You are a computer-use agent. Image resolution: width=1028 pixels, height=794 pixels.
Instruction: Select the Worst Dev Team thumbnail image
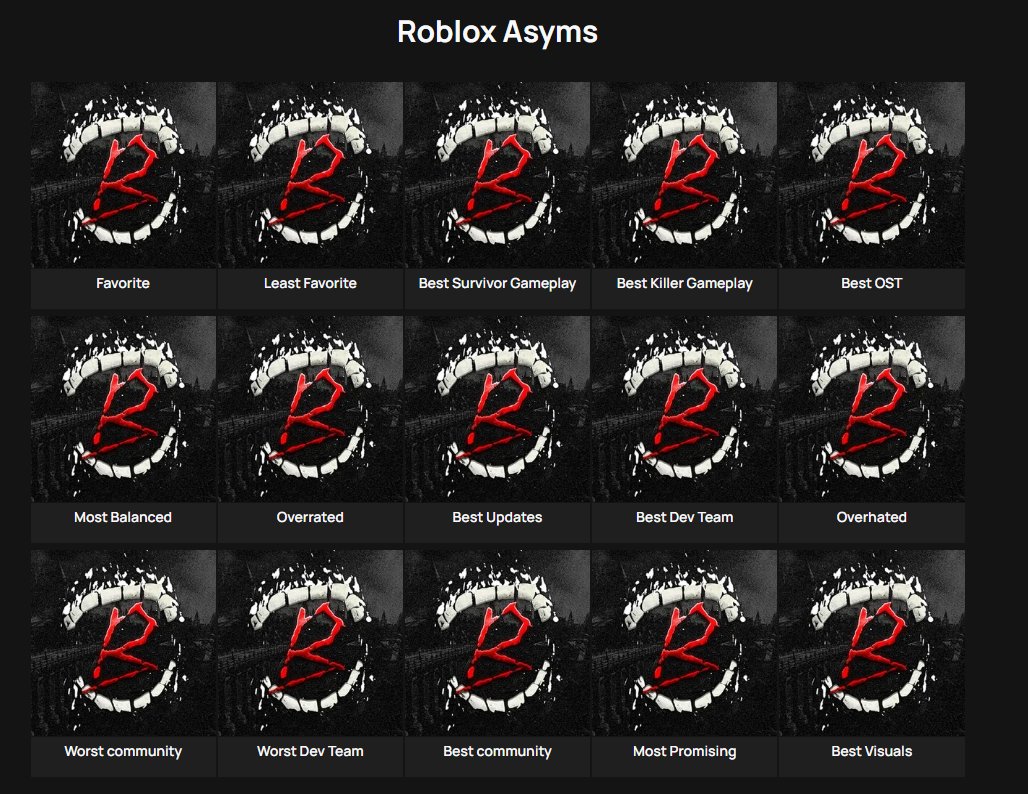pyautogui.click(x=310, y=643)
